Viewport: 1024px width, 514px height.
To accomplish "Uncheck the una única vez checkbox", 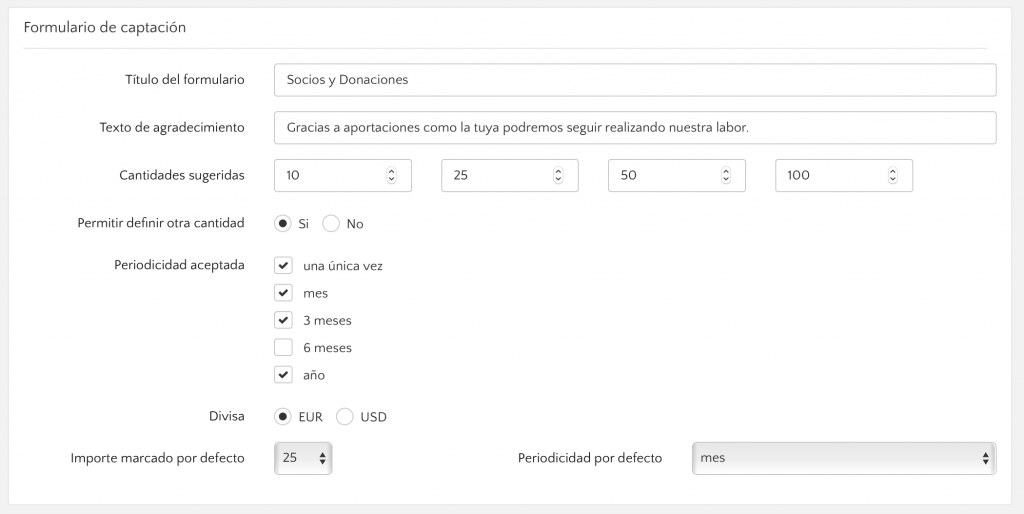I will point(283,266).
